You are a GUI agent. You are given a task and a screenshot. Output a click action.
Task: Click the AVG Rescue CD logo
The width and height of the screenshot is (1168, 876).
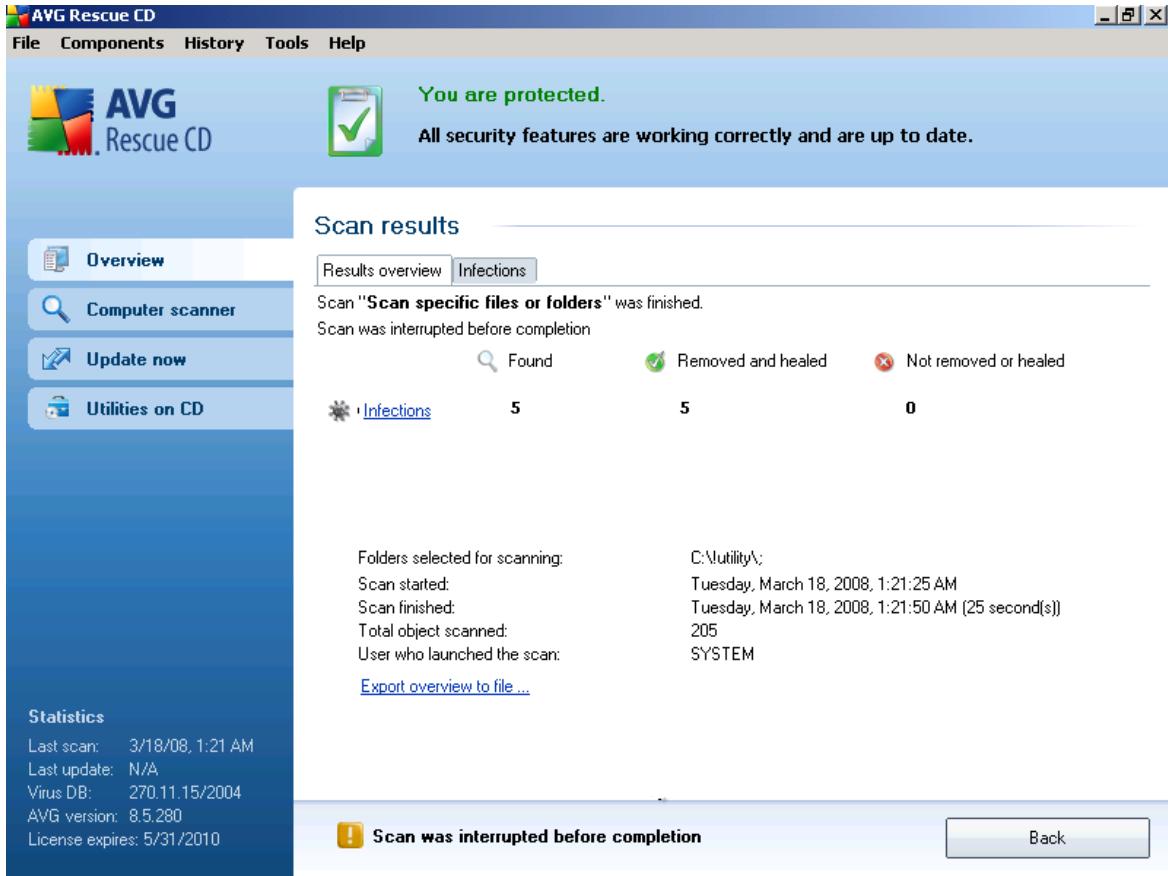pyautogui.click(x=121, y=121)
